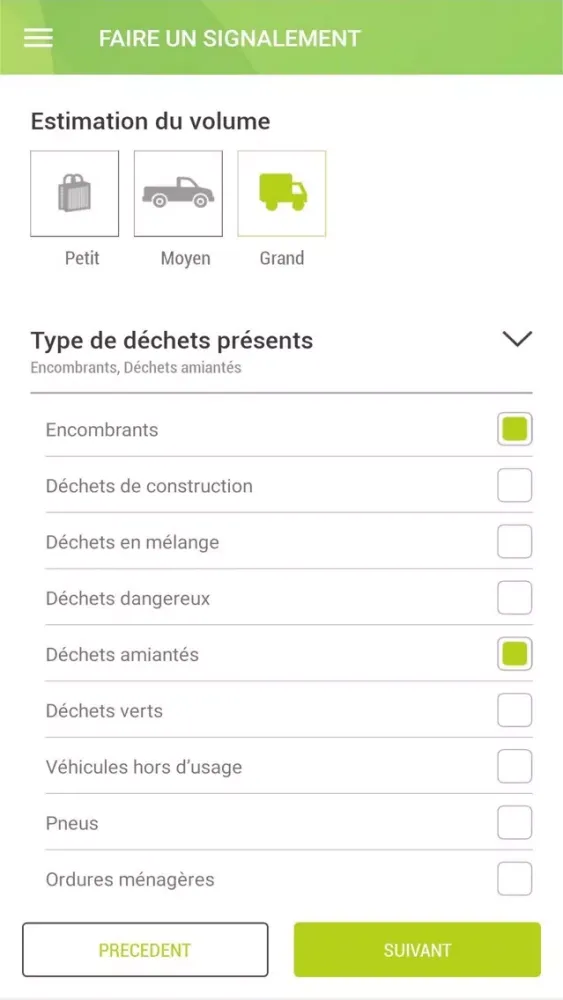
Task: Collapse the Type de déchets présents section
Action: pos(516,339)
